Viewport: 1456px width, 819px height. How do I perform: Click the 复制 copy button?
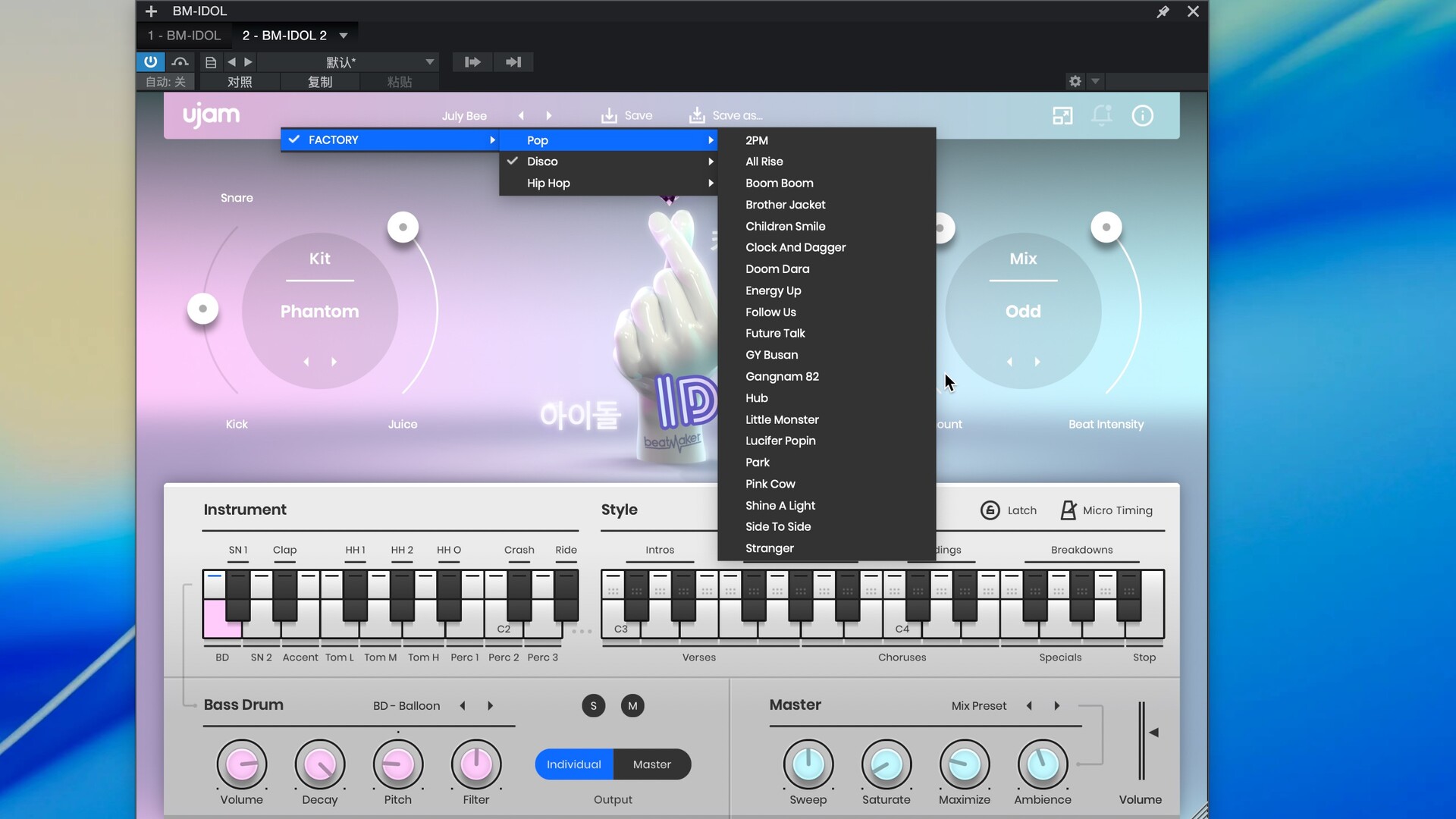pyautogui.click(x=320, y=82)
